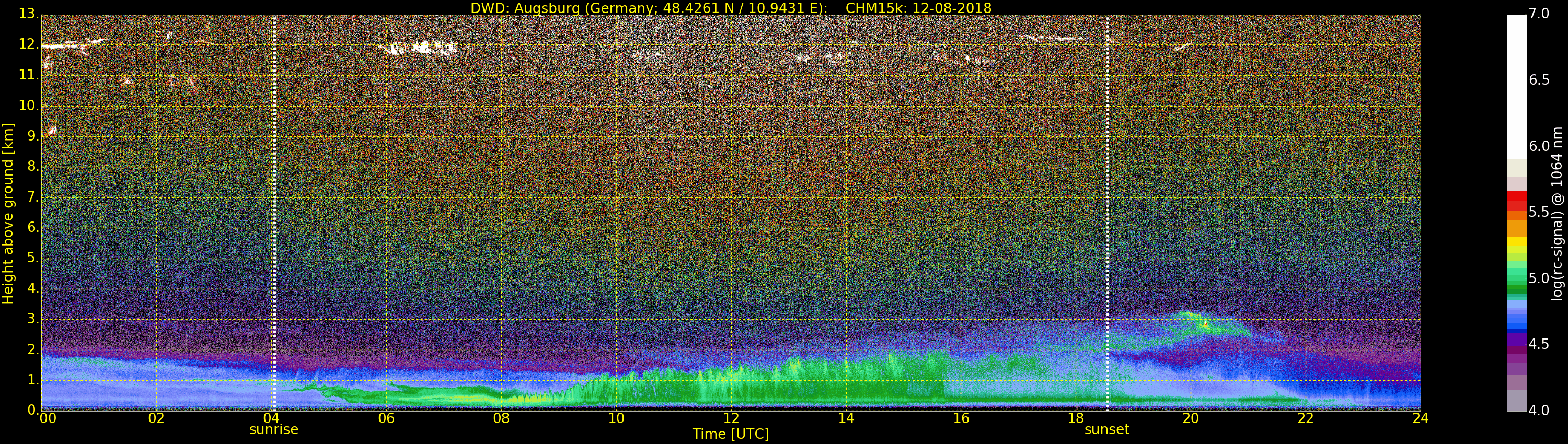1568x444 pixels.
Task: Click colorbar tick value "5.5"
Action: point(1539,212)
